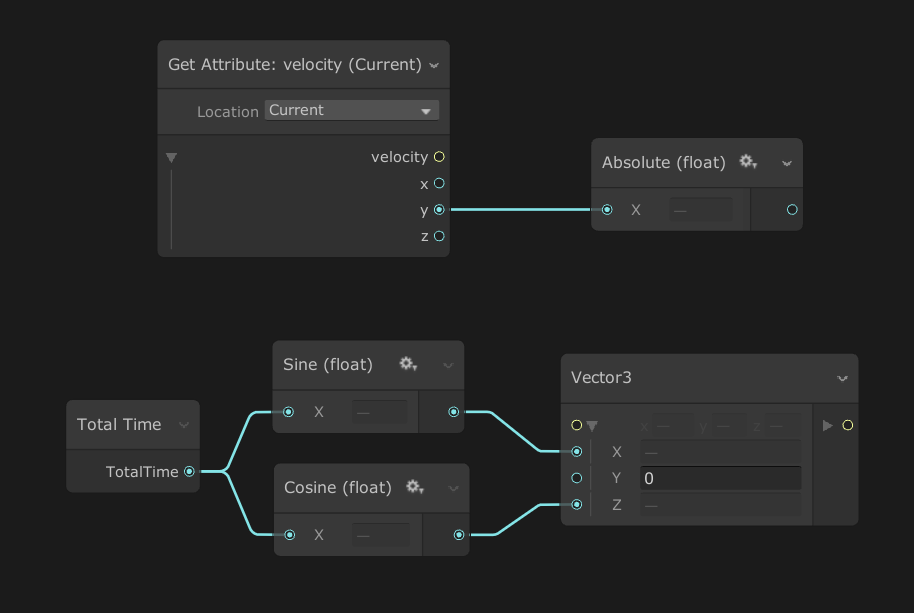Click the X input port on Cosine
The height and width of the screenshot is (613, 914).
pyautogui.click(x=289, y=534)
